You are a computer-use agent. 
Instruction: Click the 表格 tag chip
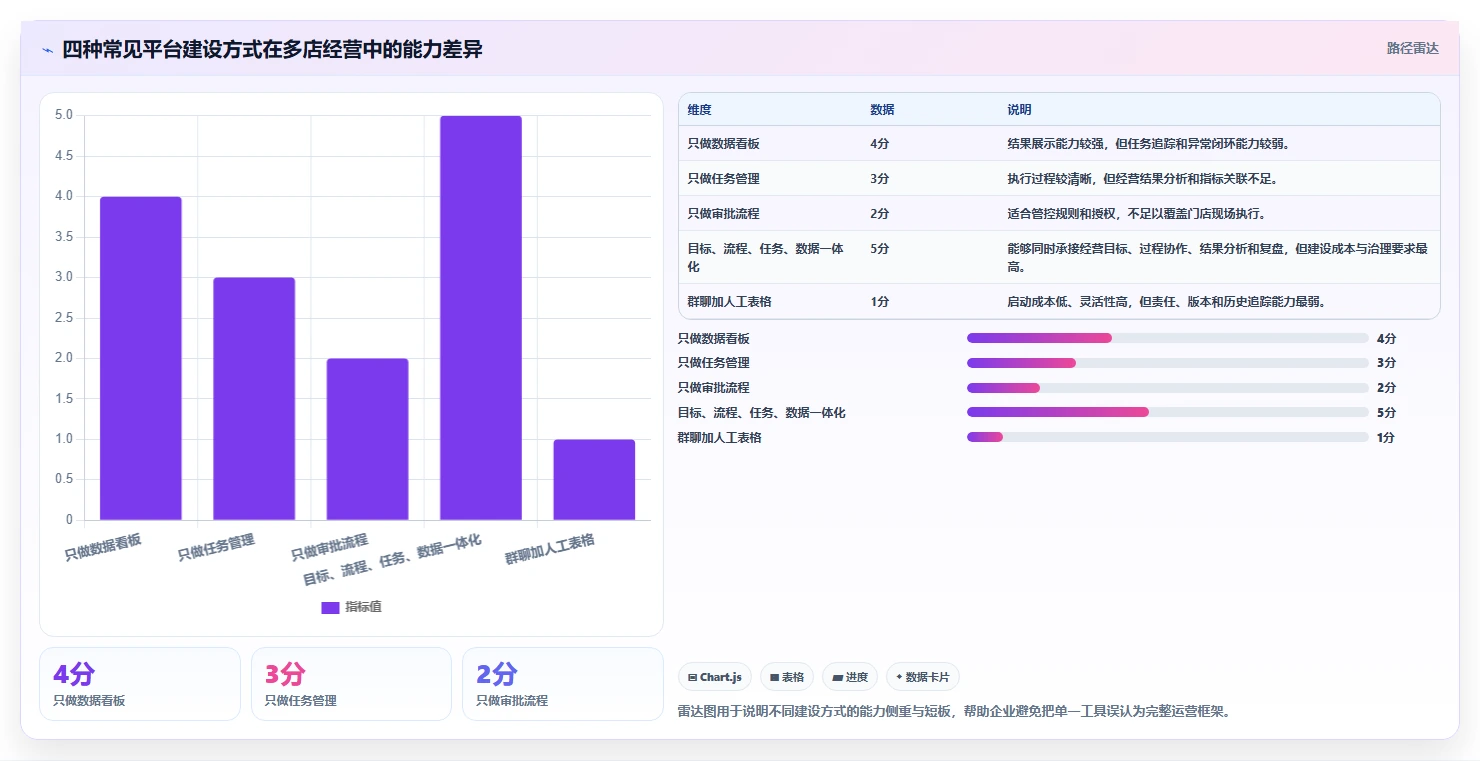787,677
